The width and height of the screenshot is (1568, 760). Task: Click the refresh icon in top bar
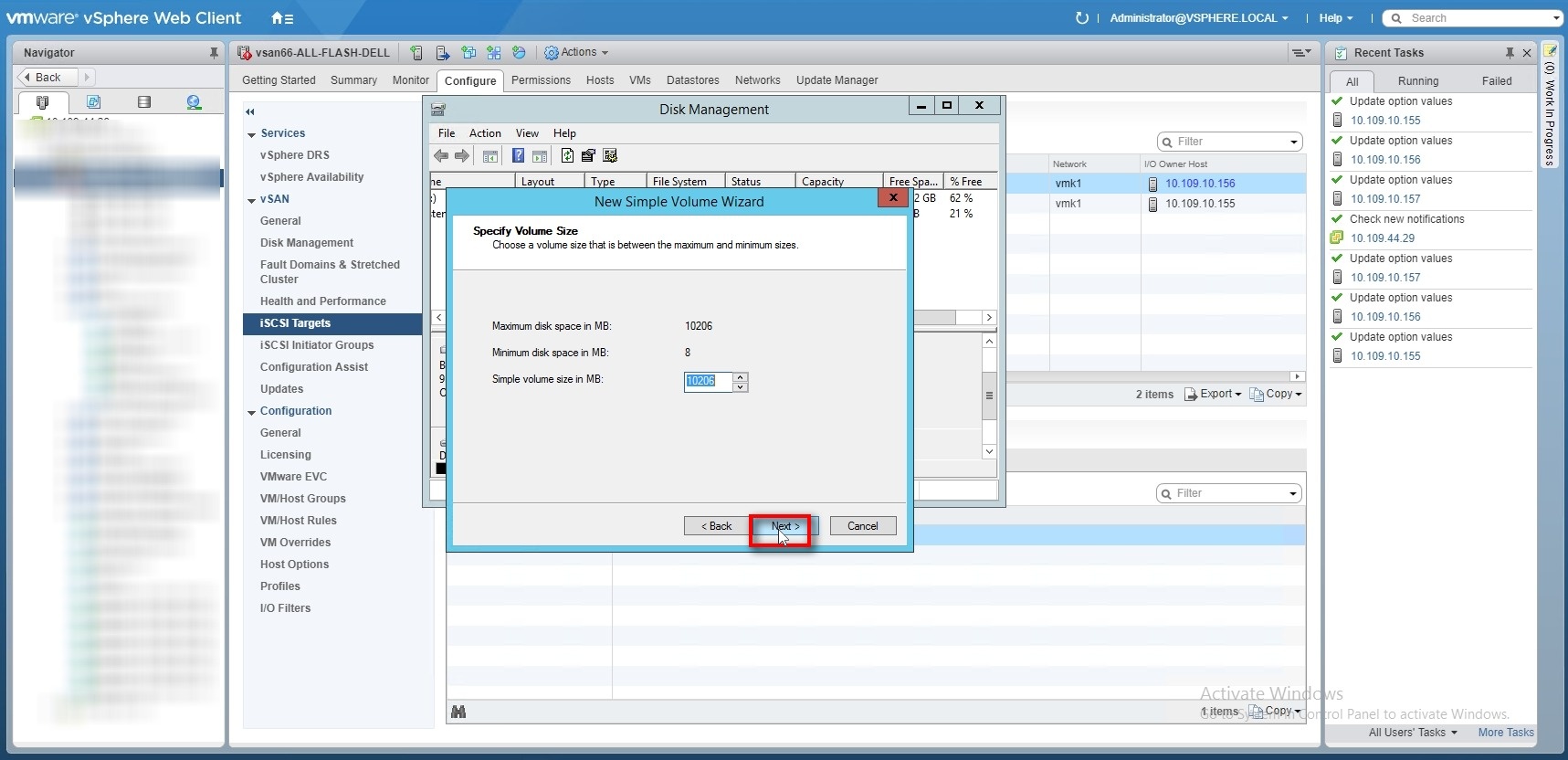tap(1082, 18)
